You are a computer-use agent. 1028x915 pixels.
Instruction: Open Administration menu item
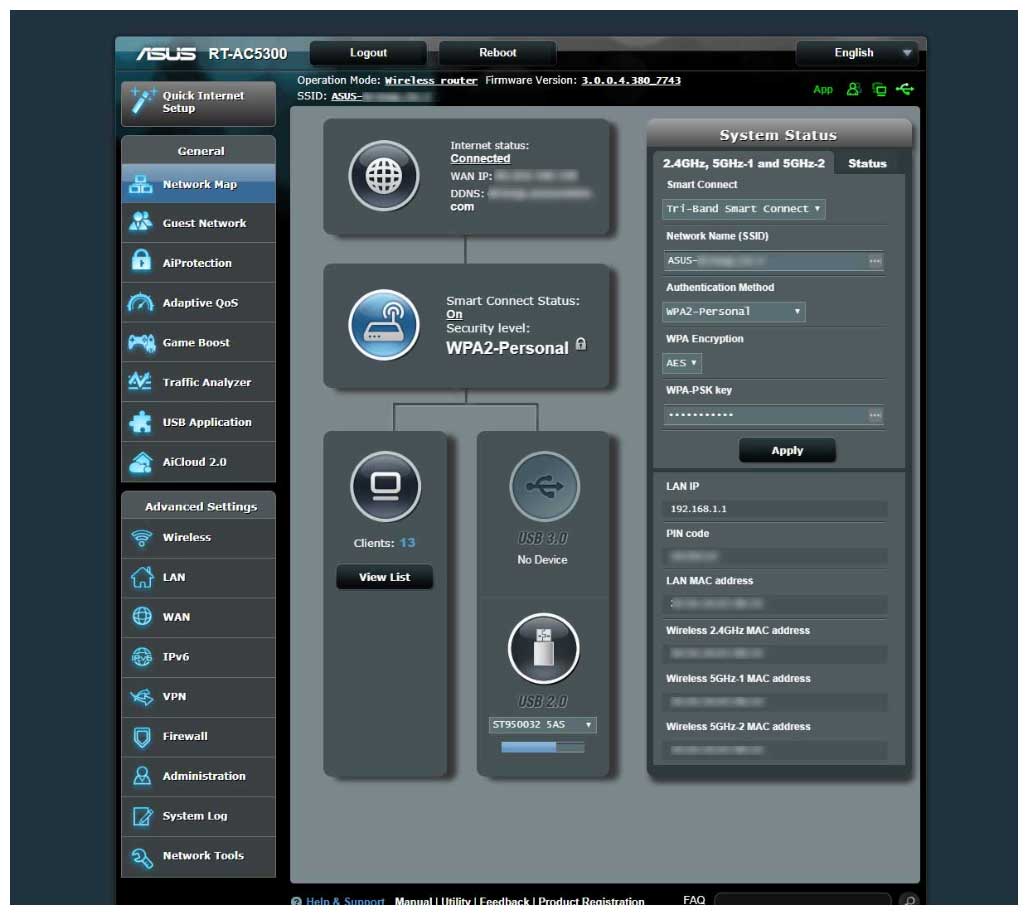pyautogui.click(x=199, y=776)
